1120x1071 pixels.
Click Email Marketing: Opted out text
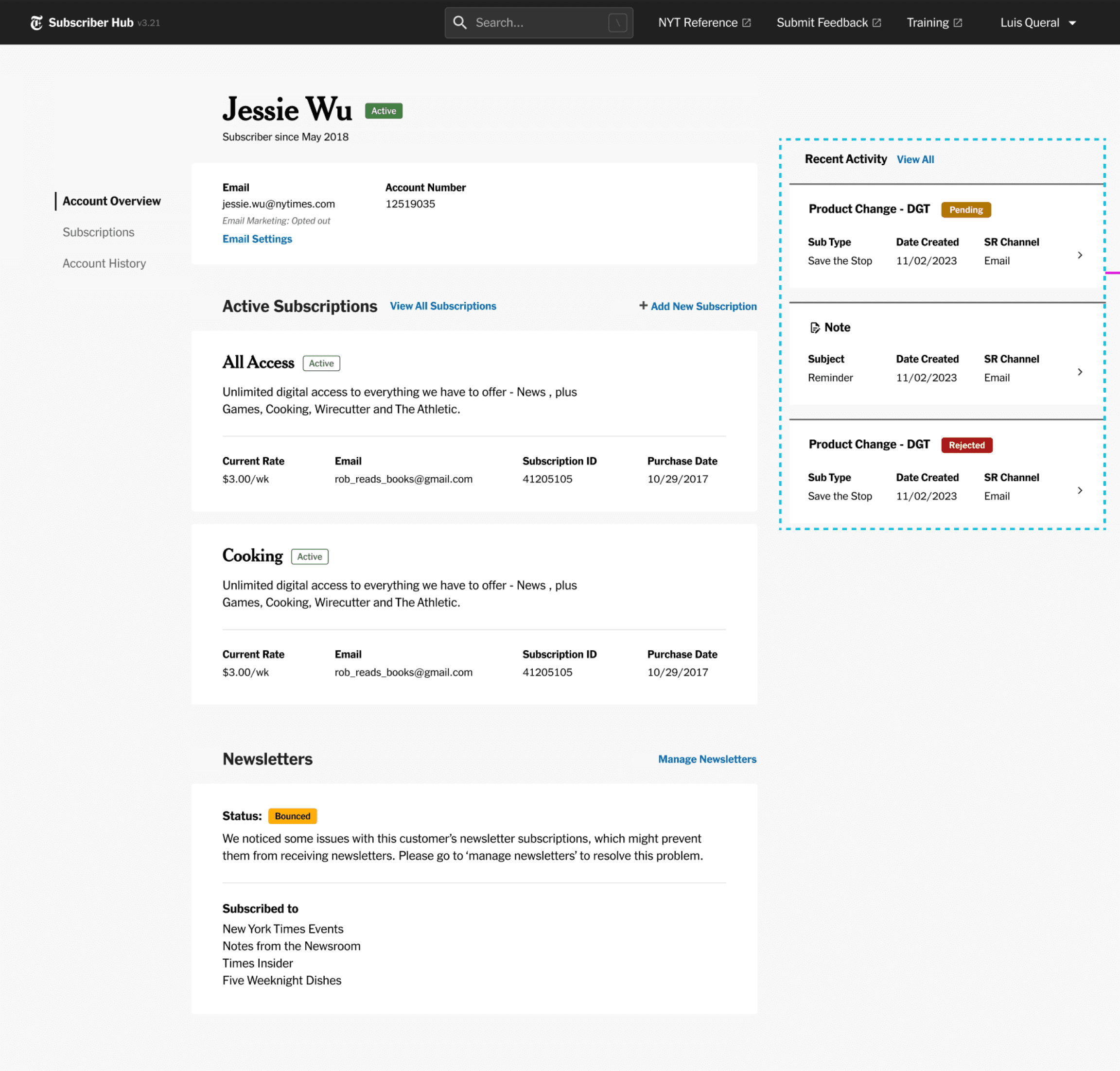click(276, 220)
